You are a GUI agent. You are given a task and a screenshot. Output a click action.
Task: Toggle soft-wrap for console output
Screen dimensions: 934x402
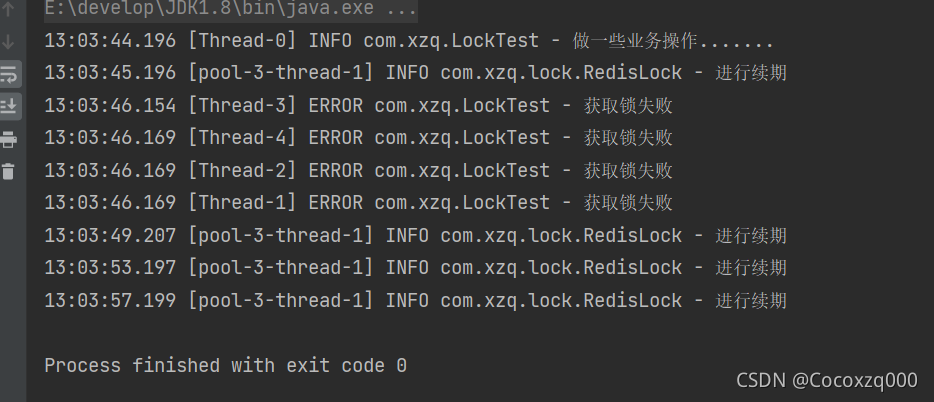pos(8,74)
